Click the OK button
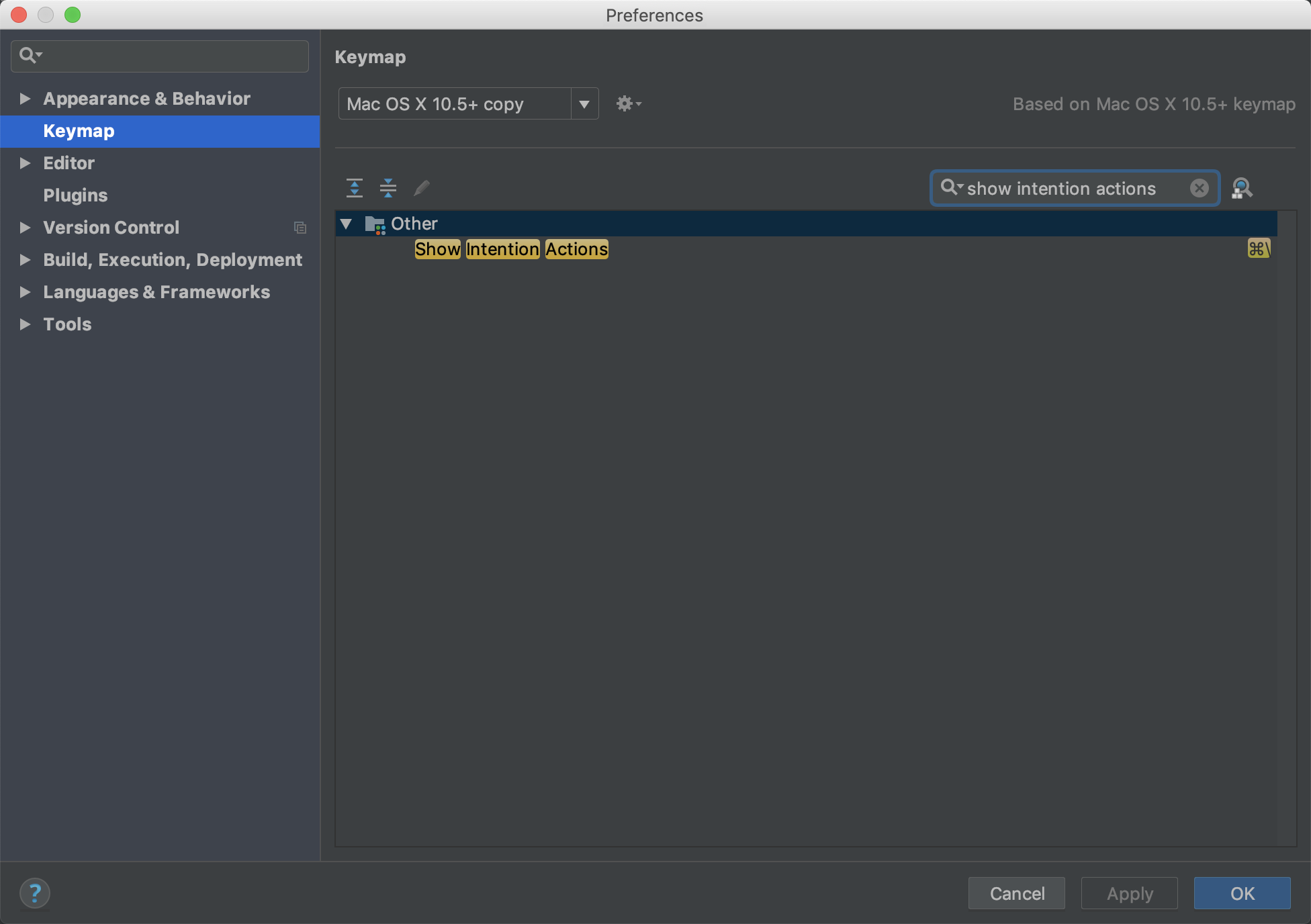 coord(1242,893)
